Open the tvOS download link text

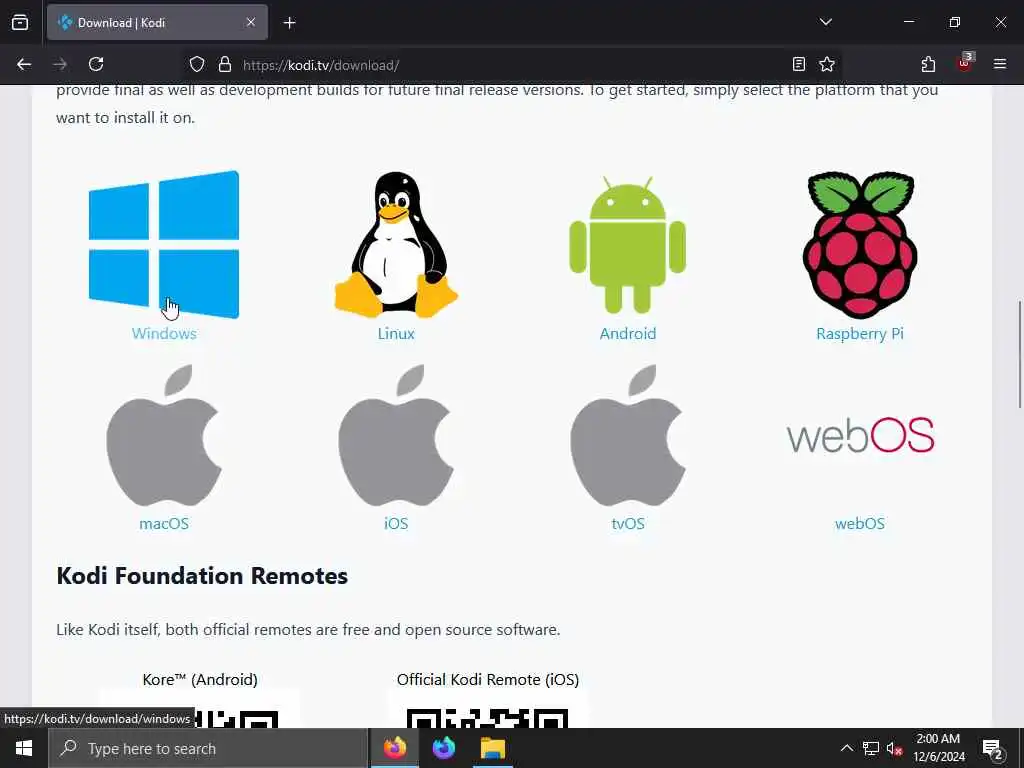628,524
